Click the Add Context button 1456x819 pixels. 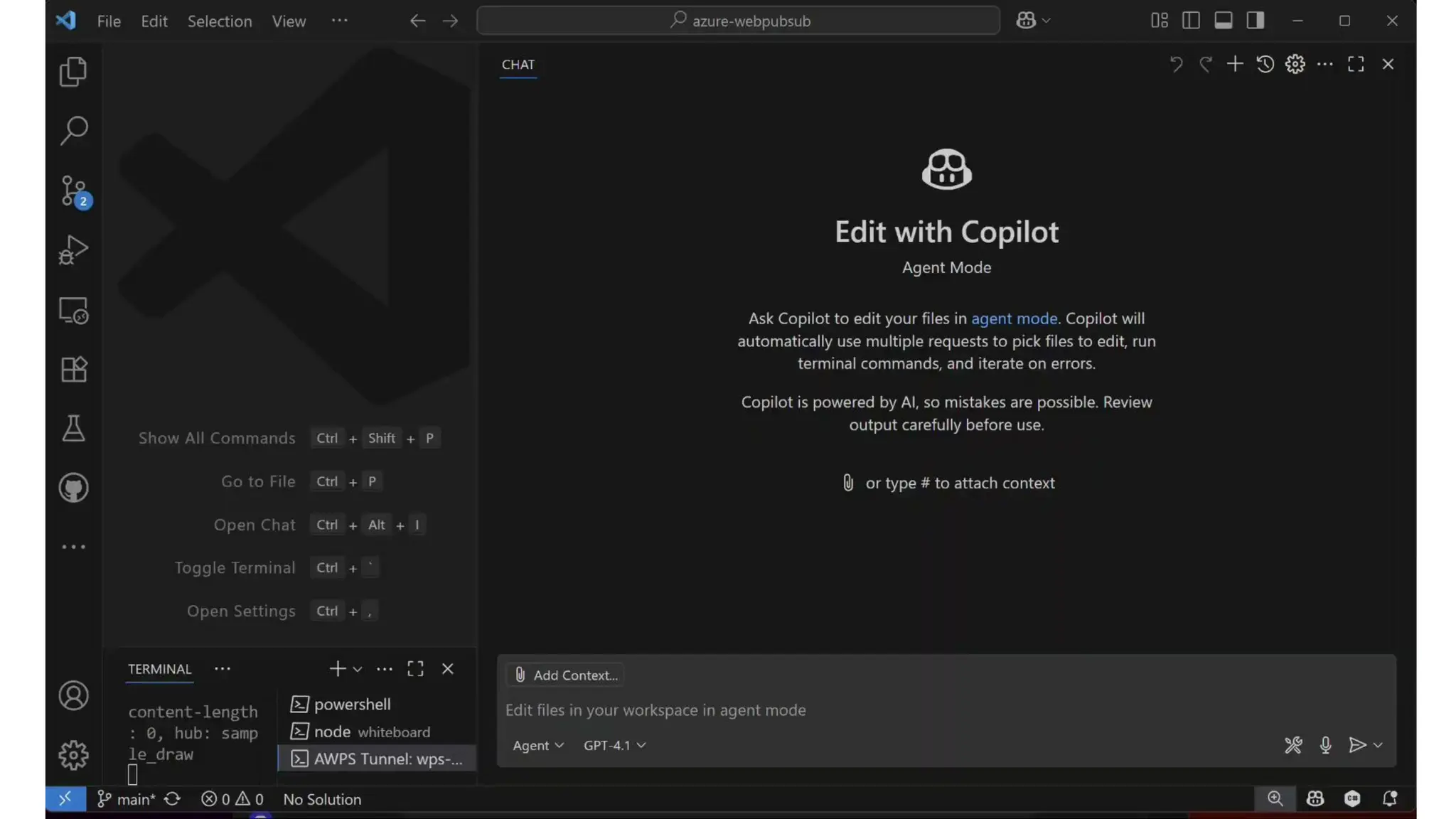[566, 675]
